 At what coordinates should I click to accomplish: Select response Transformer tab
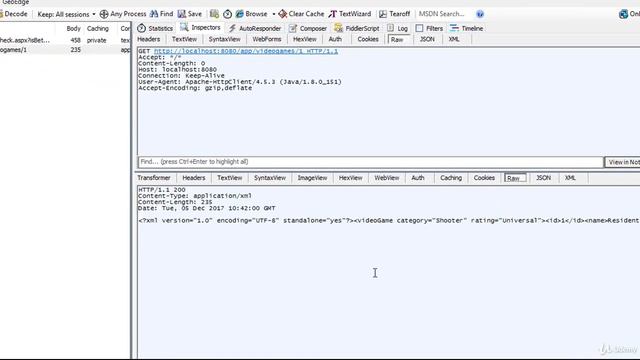point(154,178)
